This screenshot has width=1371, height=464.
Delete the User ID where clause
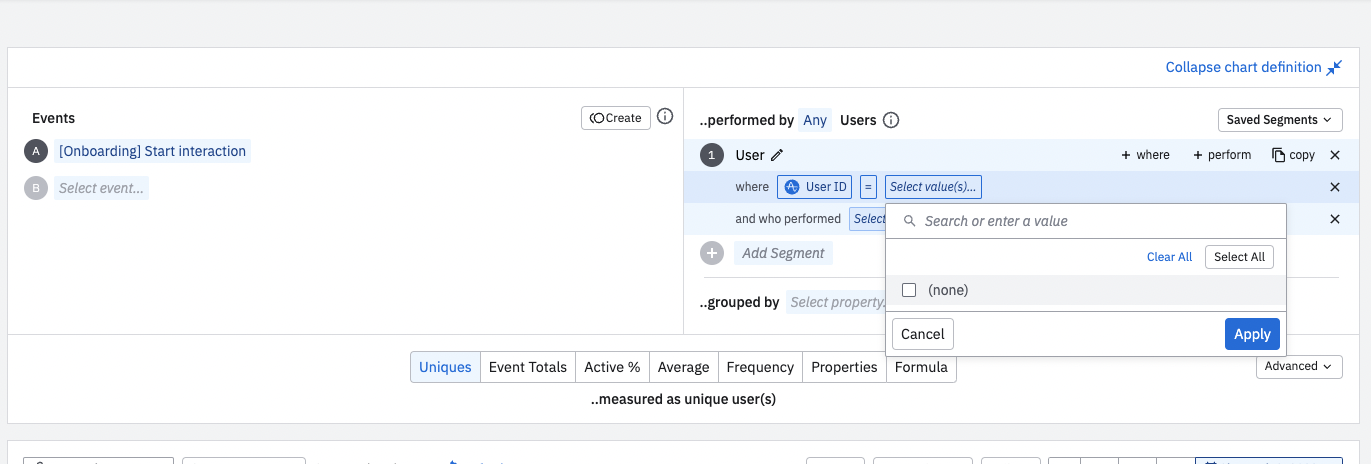point(1334,187)
